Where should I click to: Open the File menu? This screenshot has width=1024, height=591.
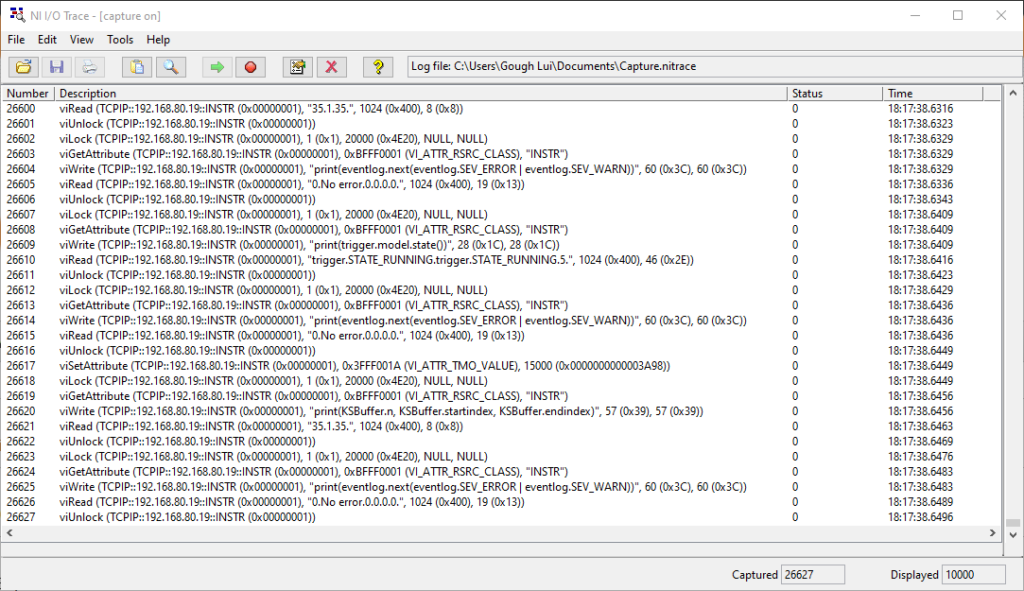coord(16,40)
